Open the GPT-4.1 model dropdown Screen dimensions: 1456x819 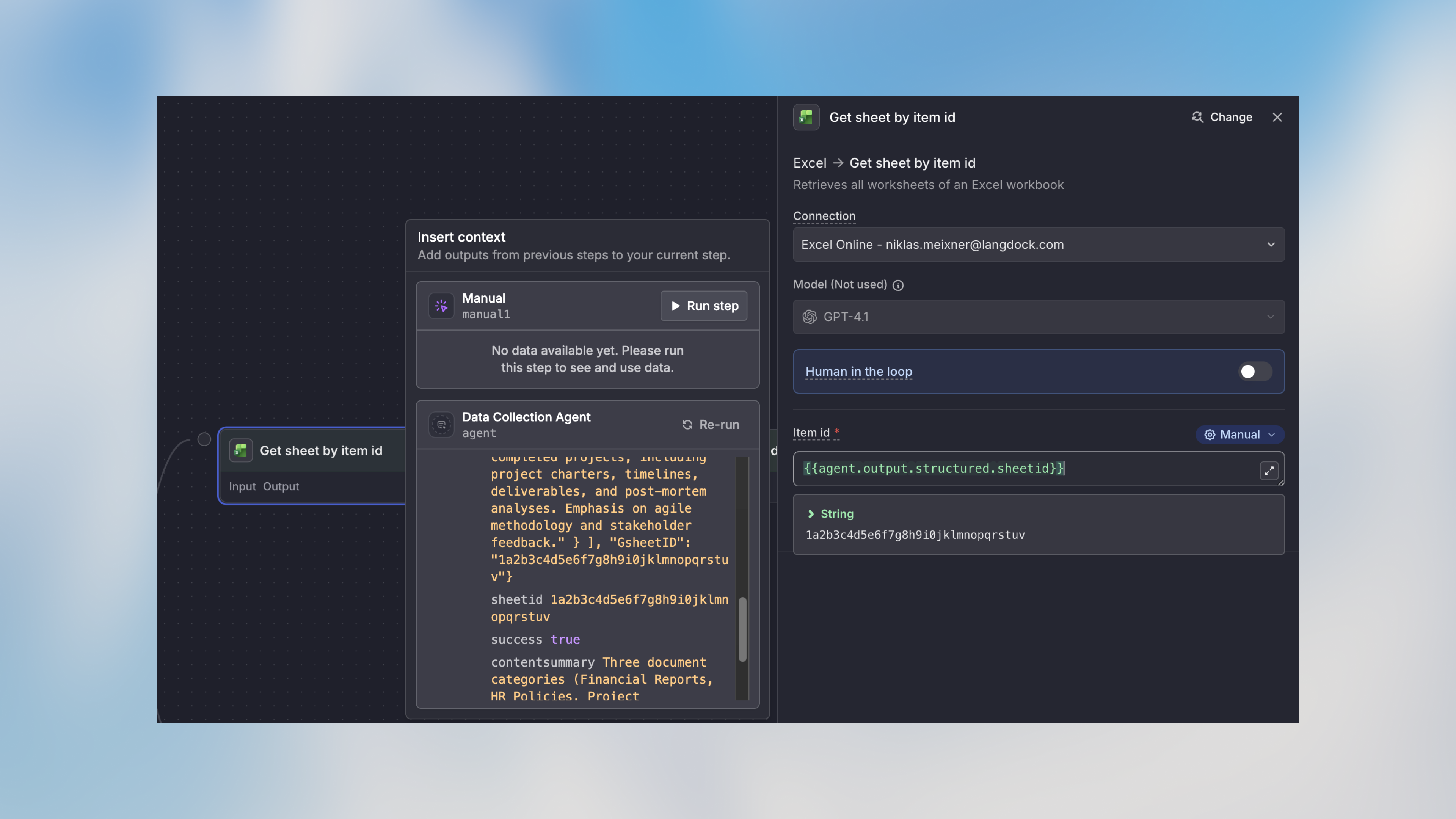(x=1038, y=317)
